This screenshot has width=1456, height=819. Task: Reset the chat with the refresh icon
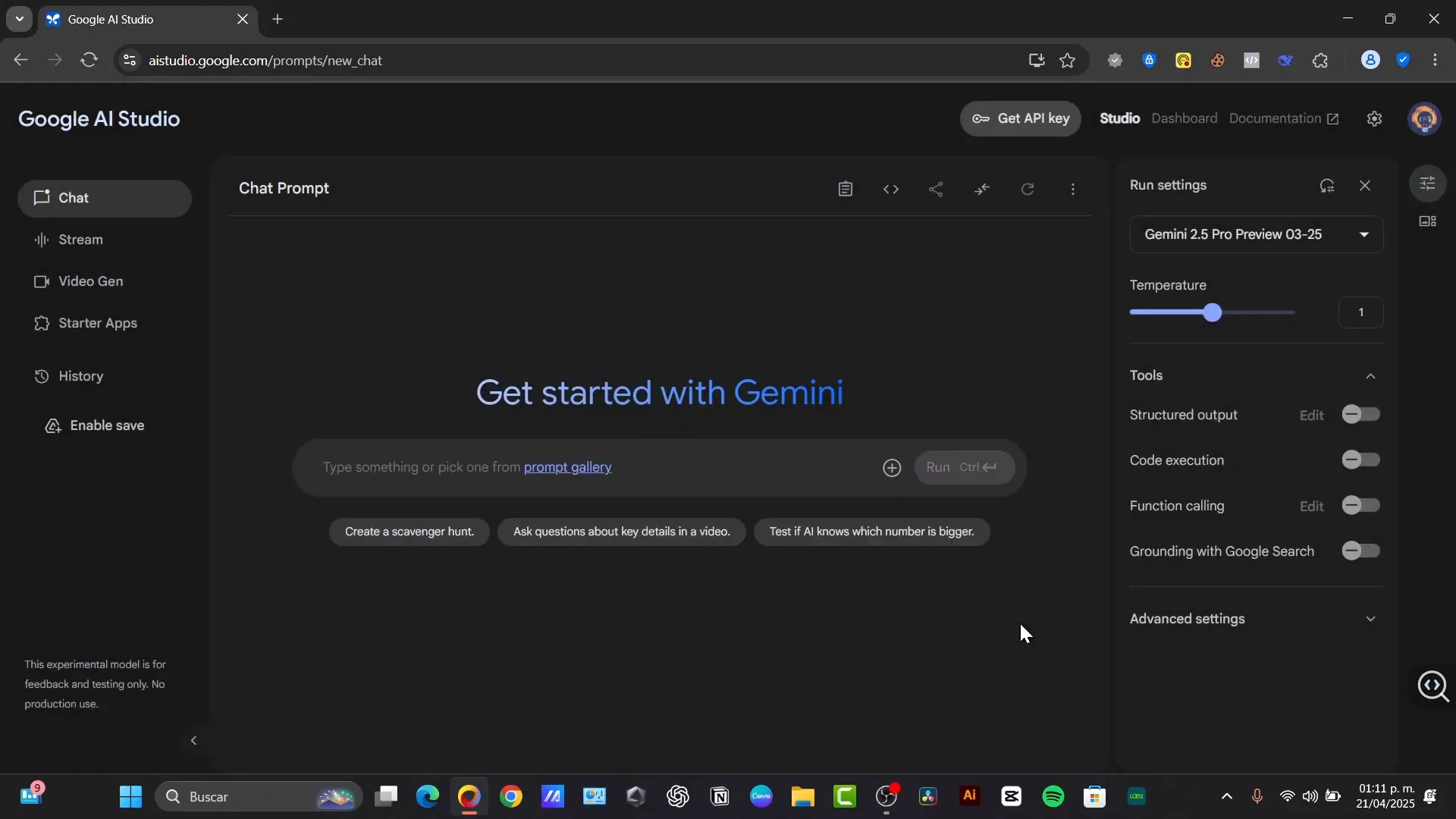pyautogui.click(x=1028, y=189)
